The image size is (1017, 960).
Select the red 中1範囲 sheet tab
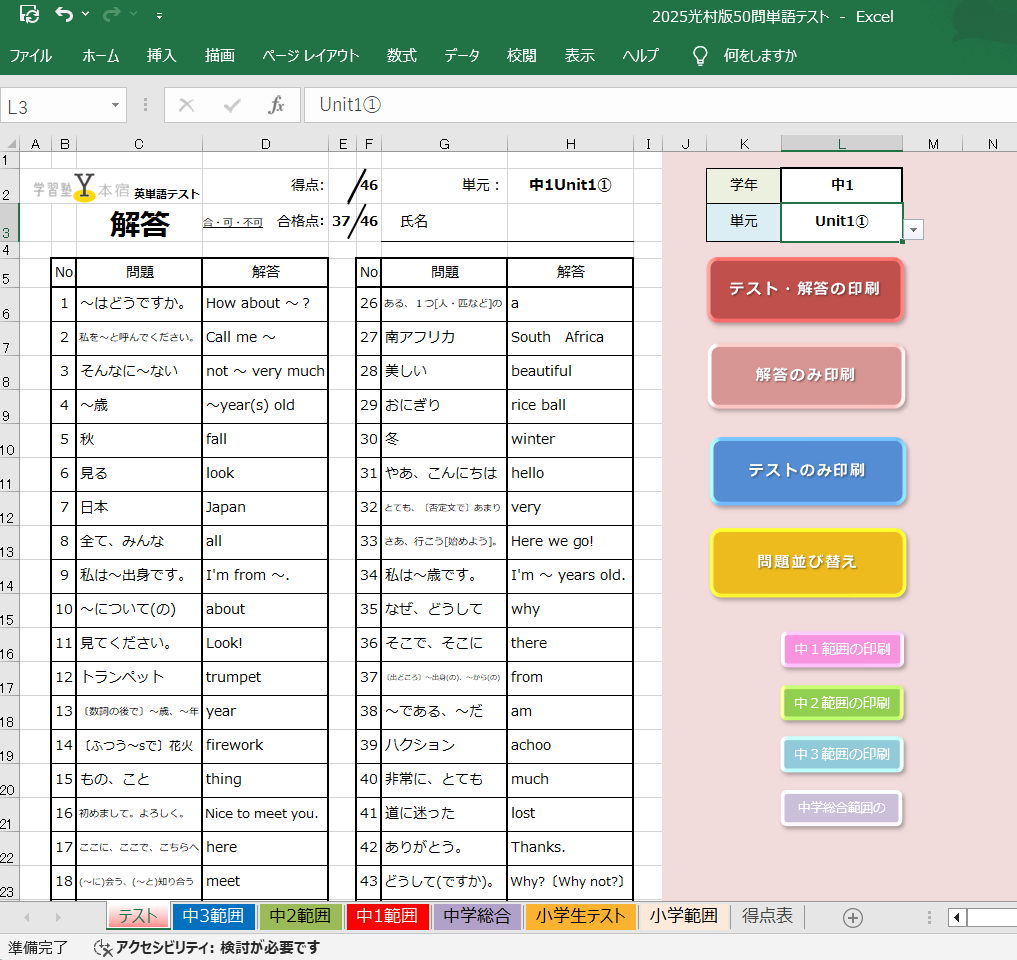click(387, 916)
